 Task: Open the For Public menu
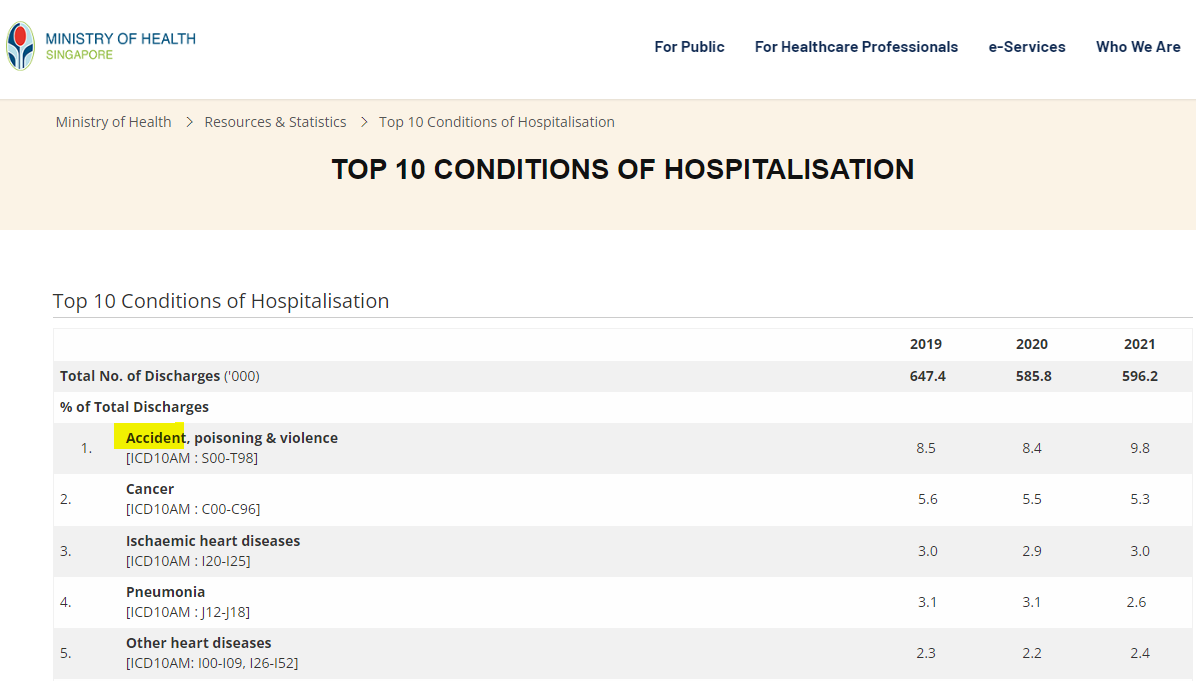[x=689, y=47]
